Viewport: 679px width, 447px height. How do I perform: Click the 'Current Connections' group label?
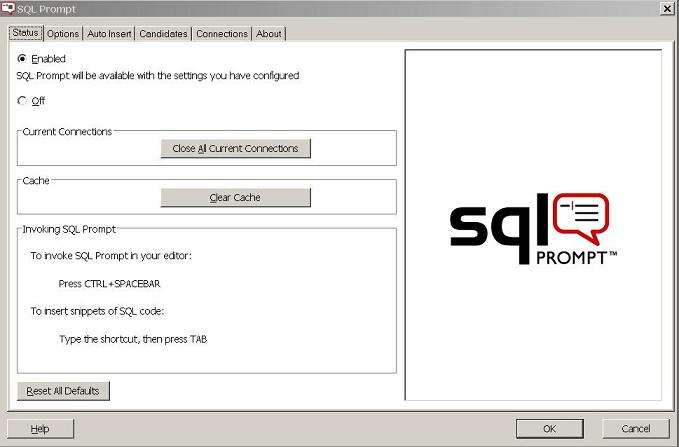(67, 132)
